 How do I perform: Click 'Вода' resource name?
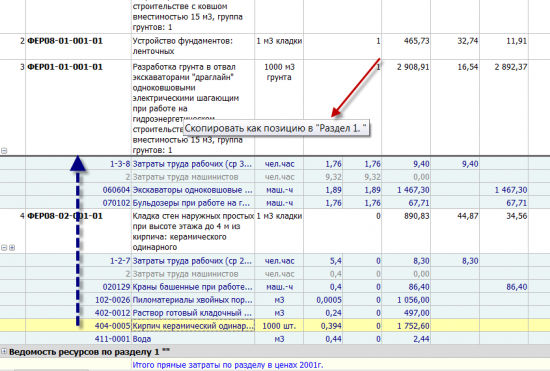coord(142,339)
